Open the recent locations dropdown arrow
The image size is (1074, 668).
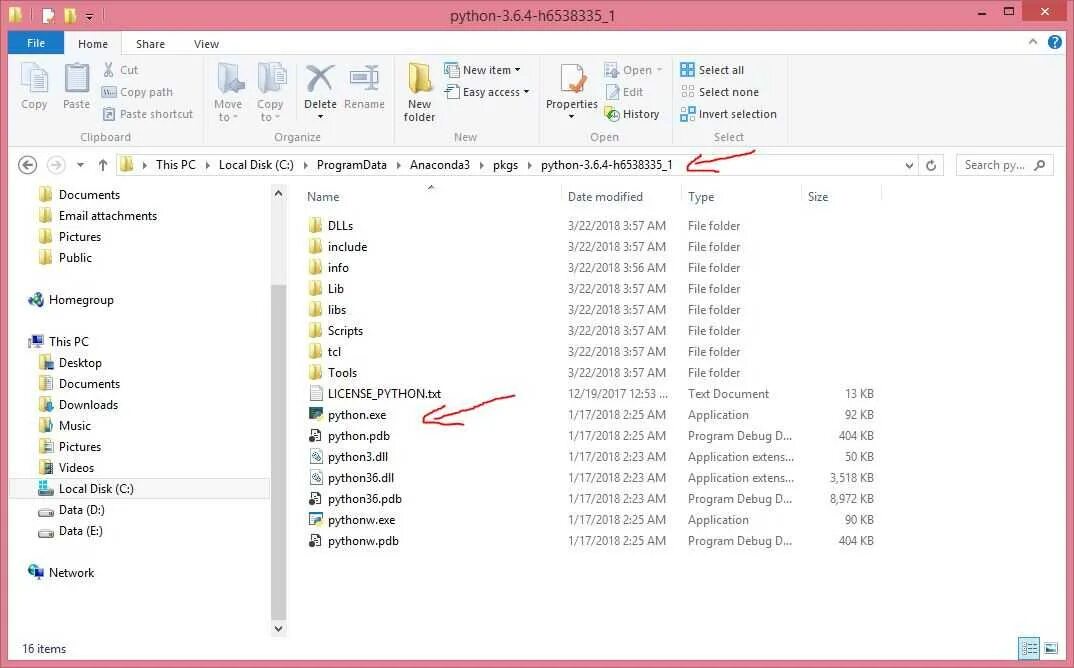pos(81,165)
